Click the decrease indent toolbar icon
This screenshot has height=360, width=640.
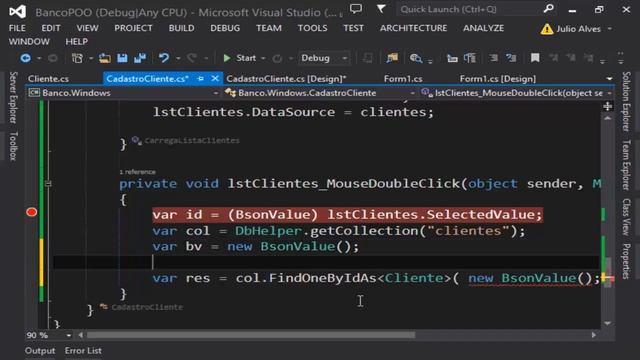click(x=452, y=58)
